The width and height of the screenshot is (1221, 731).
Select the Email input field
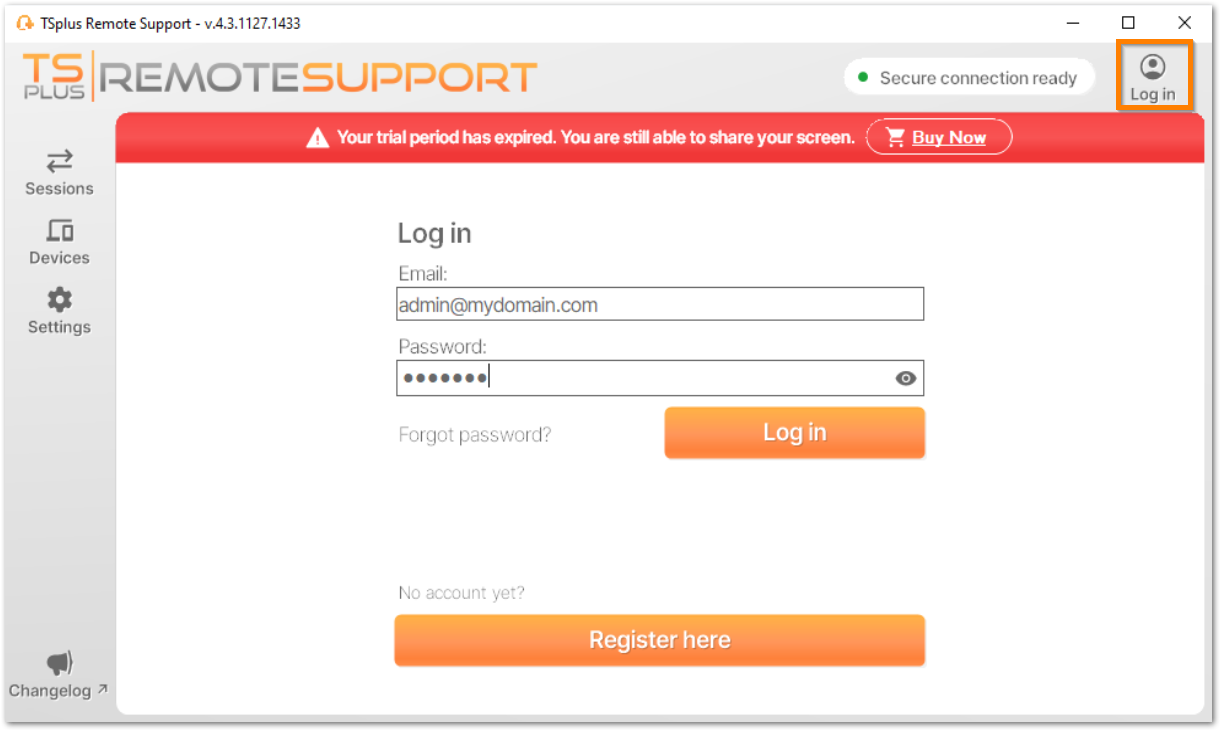coord(659,304)
